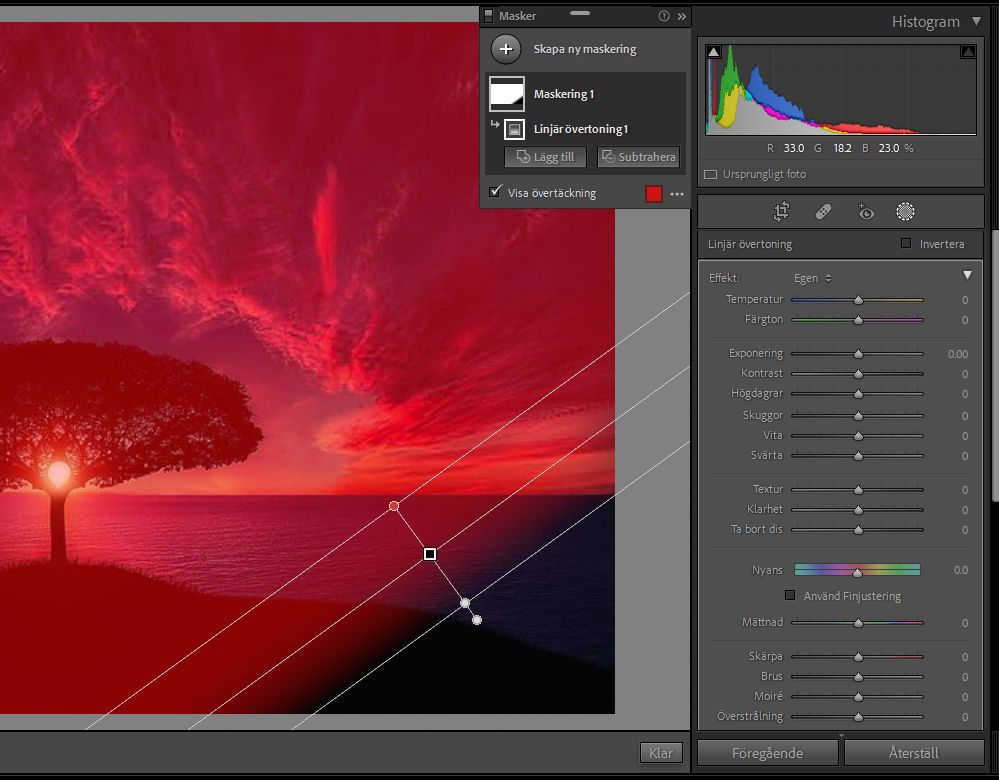
Task: Select the Maskering 1 mask entry
Action: pyautogui.click(x=563, y=94)
